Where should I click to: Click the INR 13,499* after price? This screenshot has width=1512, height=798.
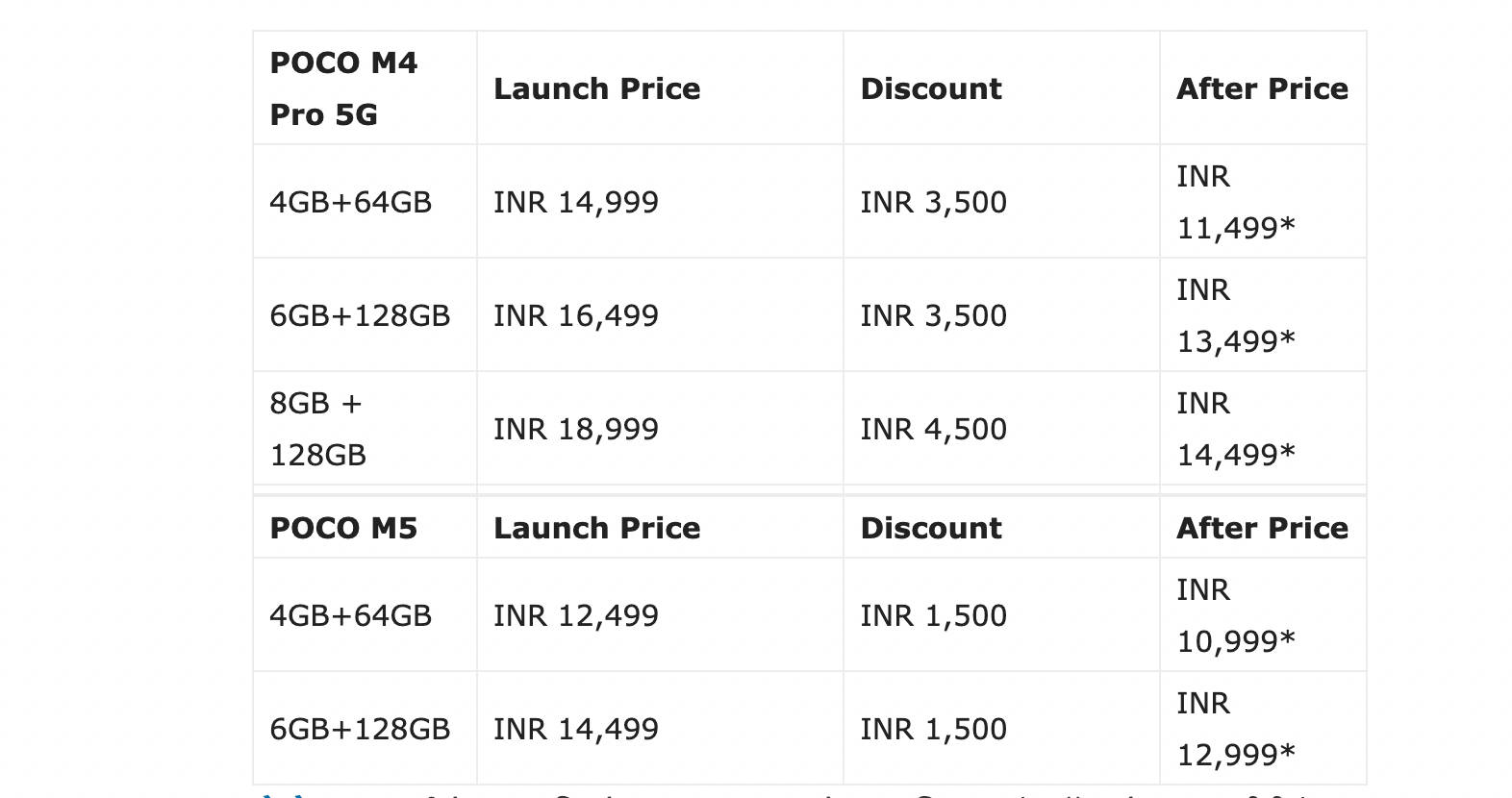click(1236, 315)
